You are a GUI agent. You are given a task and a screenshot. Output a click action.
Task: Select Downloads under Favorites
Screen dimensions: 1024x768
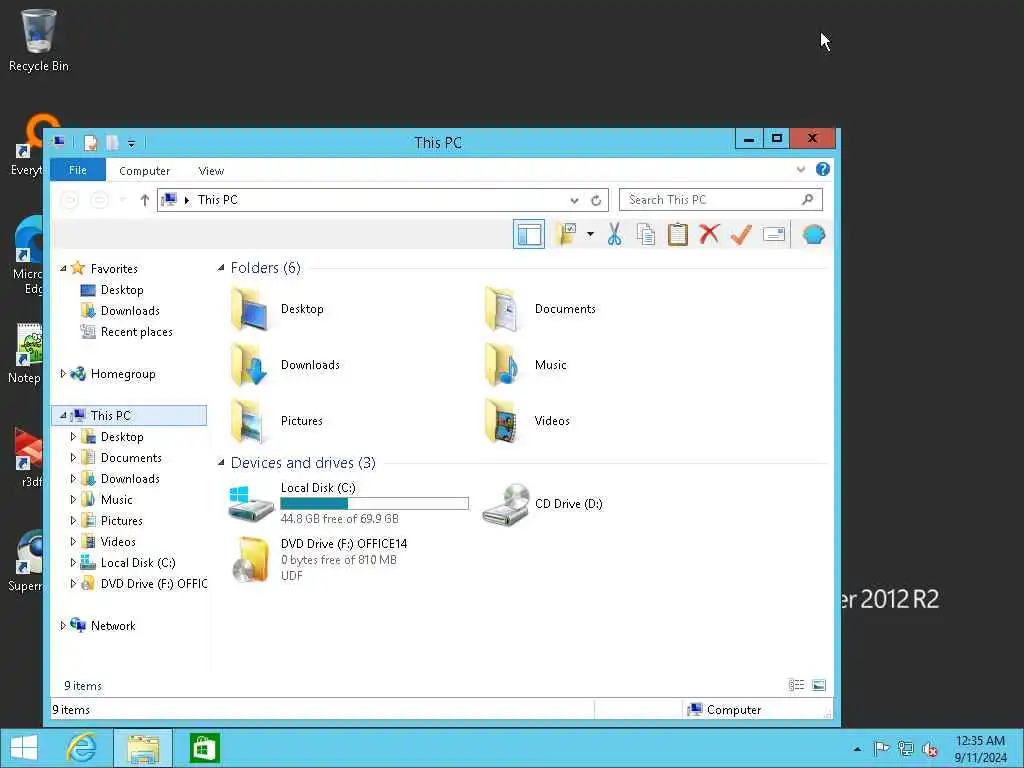tap(130, 311)
